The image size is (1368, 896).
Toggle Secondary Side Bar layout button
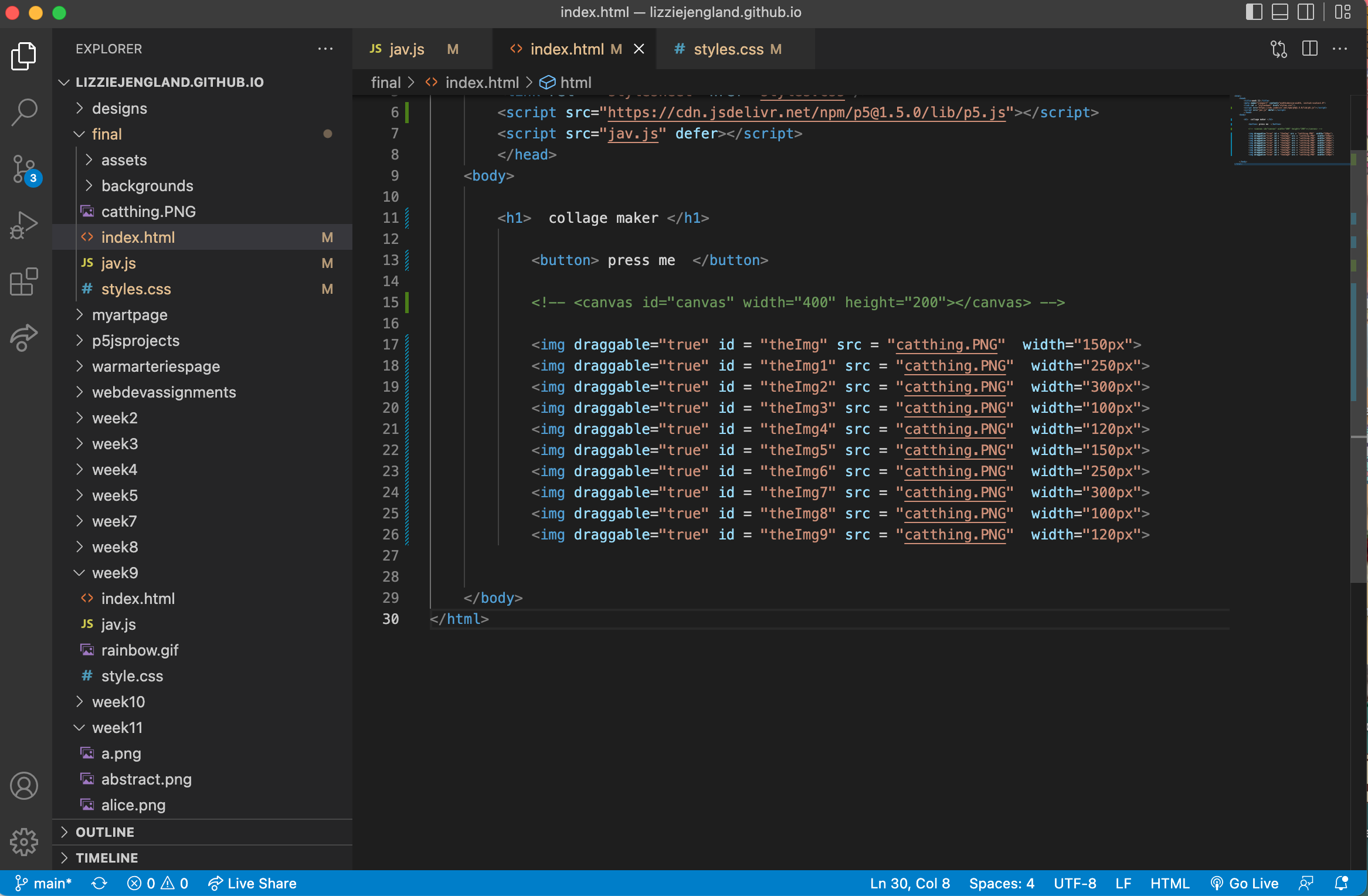click(x=1306, y=12)
